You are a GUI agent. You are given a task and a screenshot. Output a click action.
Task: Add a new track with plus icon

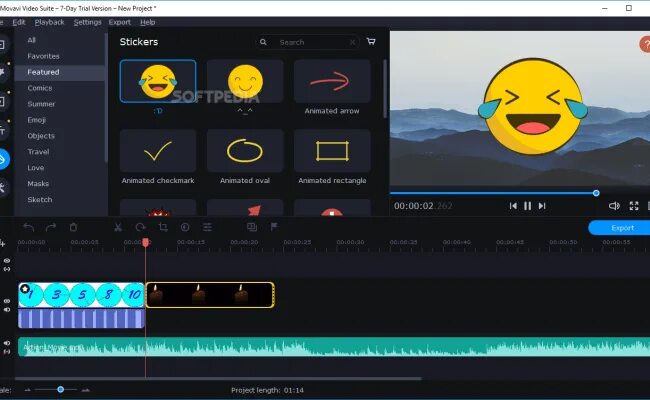tap(2, 243)
